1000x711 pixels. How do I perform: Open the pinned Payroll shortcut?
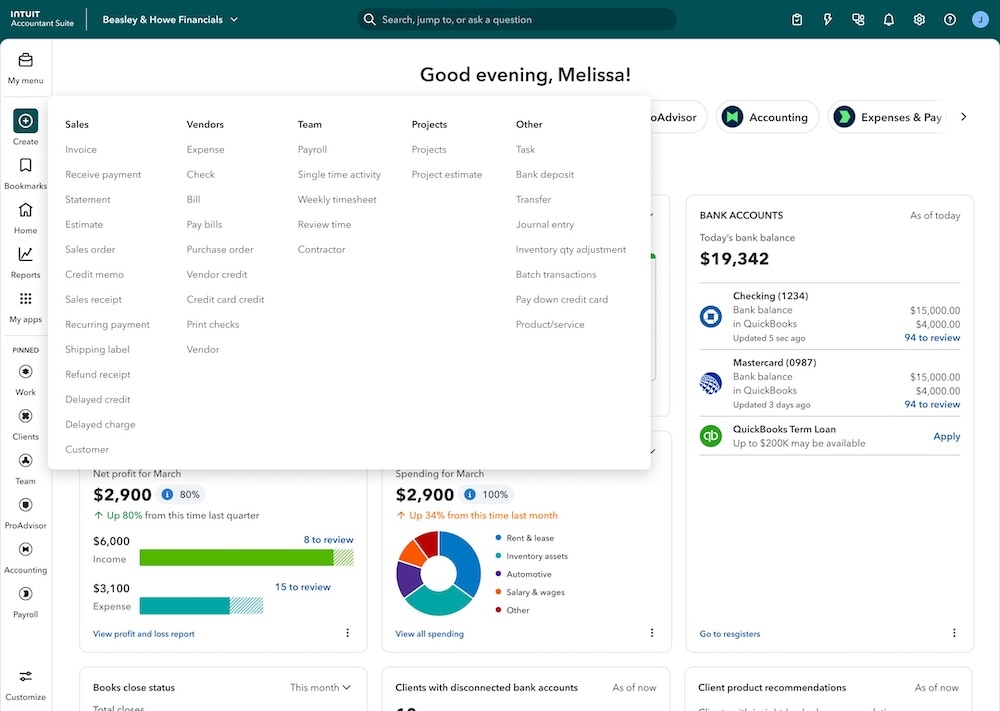click(x=25, y=600)
